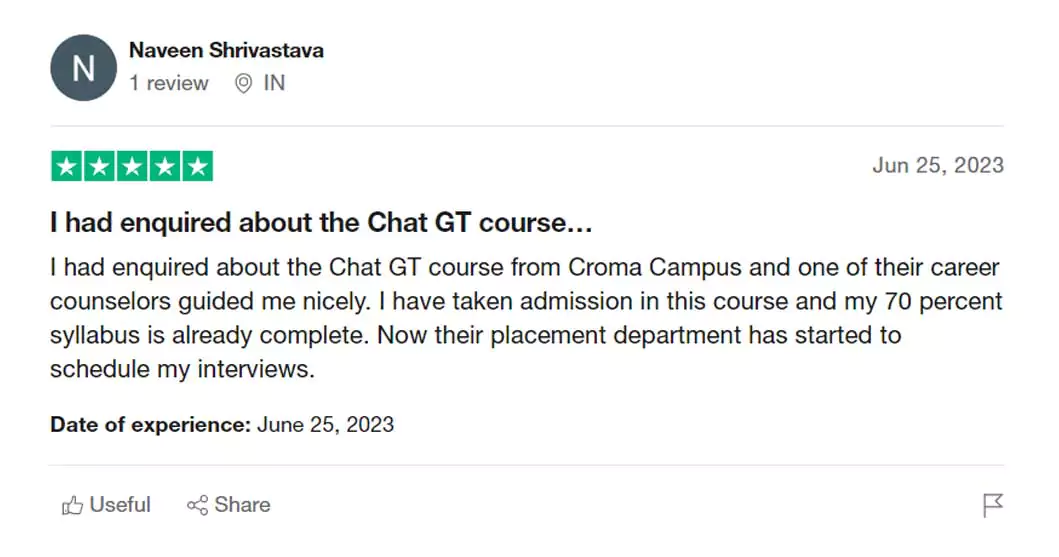Click the share network icon
The height and width of the screenshot is (557, 1059).
(197, 506)
